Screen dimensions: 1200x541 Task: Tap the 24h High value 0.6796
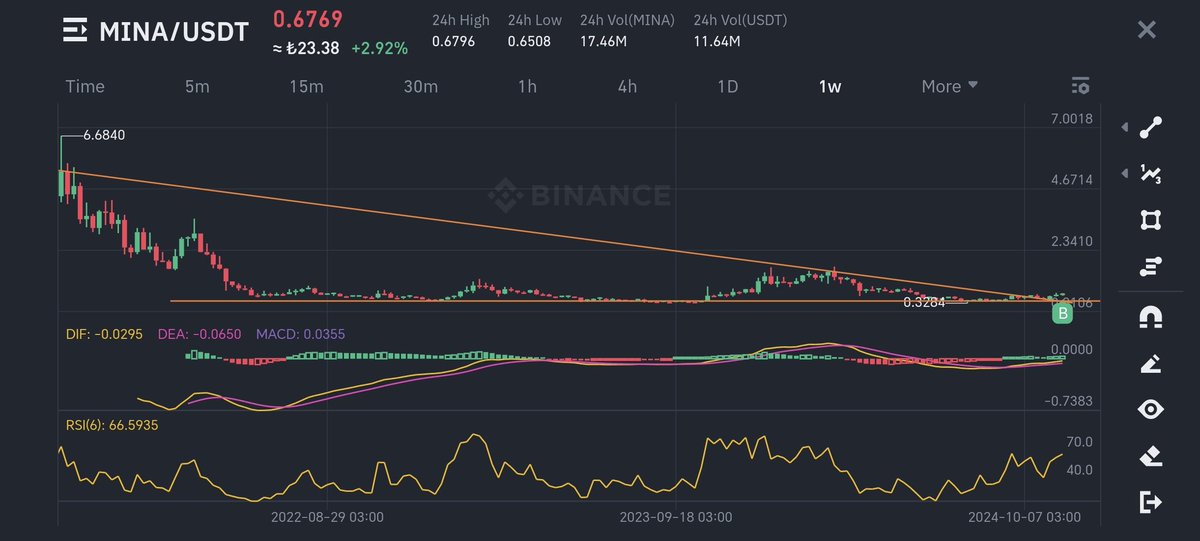(x=455, y=41)
